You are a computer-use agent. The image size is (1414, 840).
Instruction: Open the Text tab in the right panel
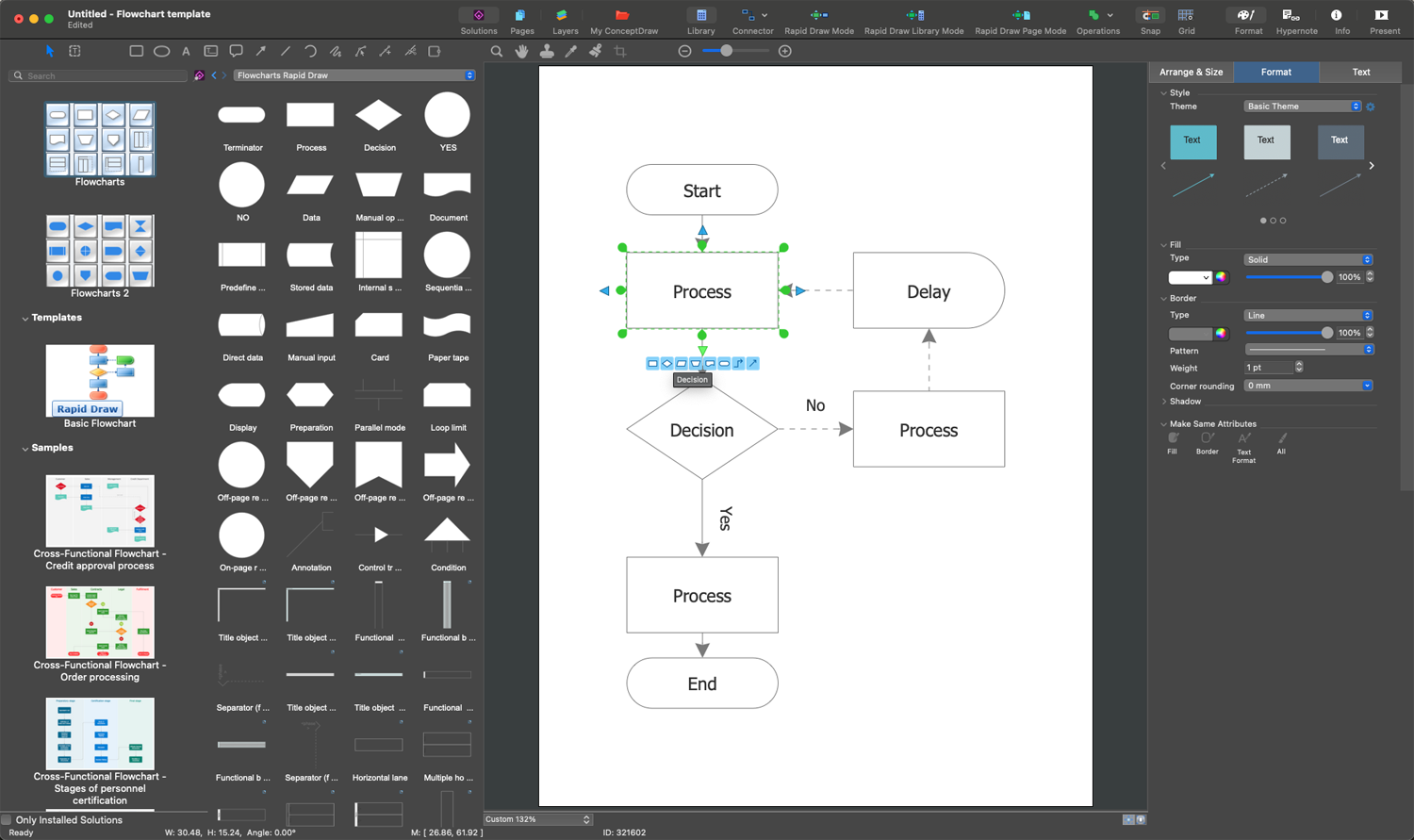pyautogui.click(x=1360, y=72)
